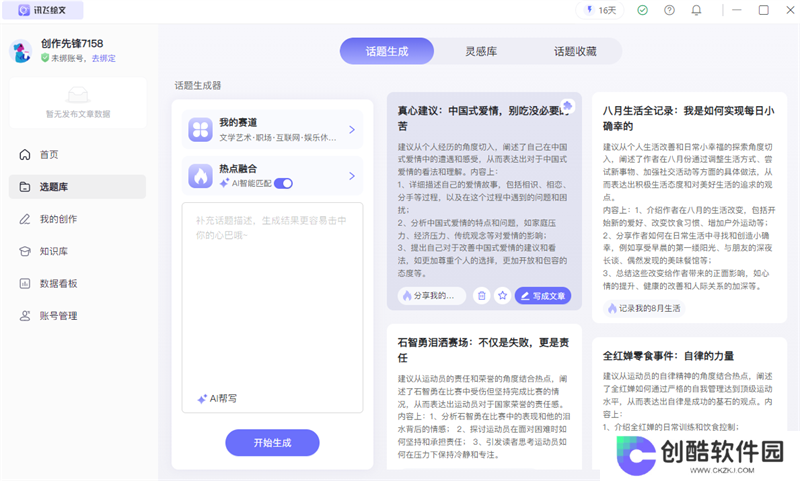Open the 真心建议：中国式爱情 card title
This screenshot has width=800, height=481.
click(483, 118)
